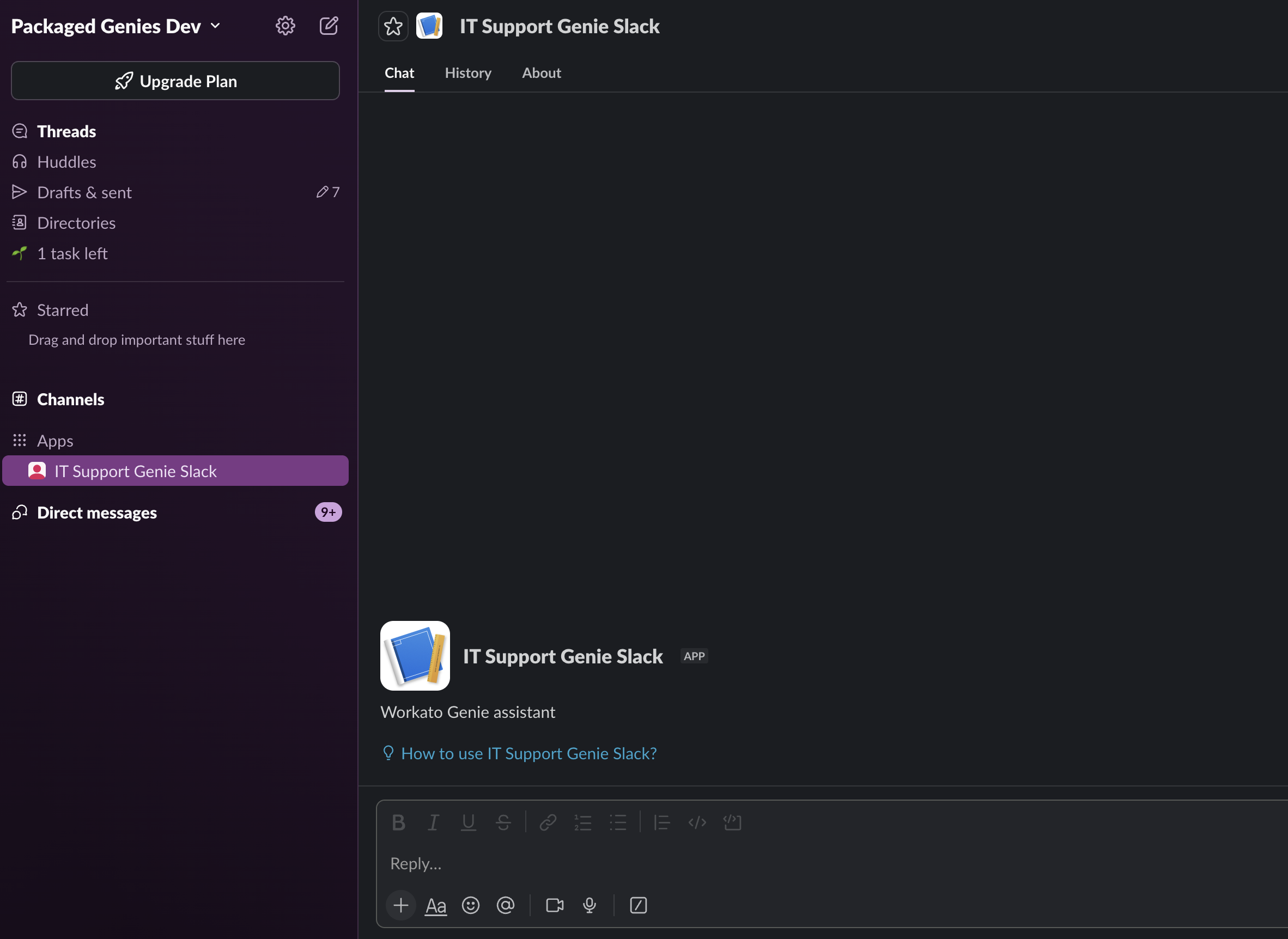This screenshot has width=1288, height=939.
Task: Click the Apps grid icon
Action: pos(19,440)
